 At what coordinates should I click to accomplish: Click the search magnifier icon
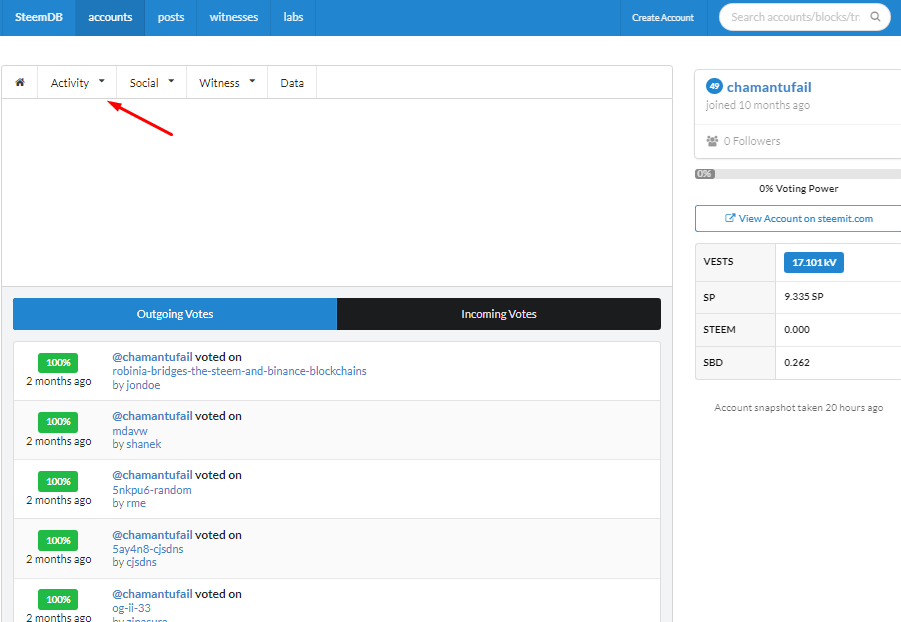875,17
